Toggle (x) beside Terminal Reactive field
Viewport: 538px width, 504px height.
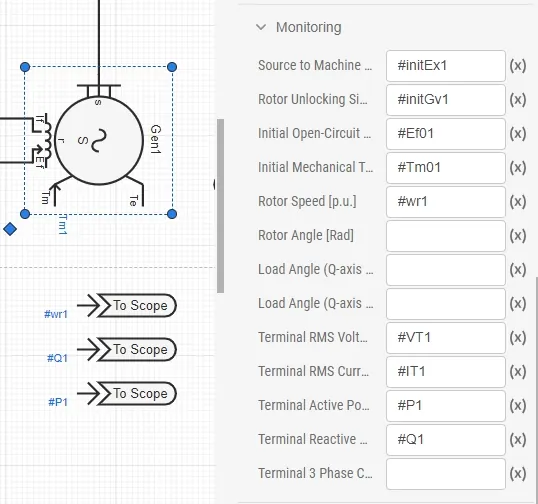coord(518,439)
